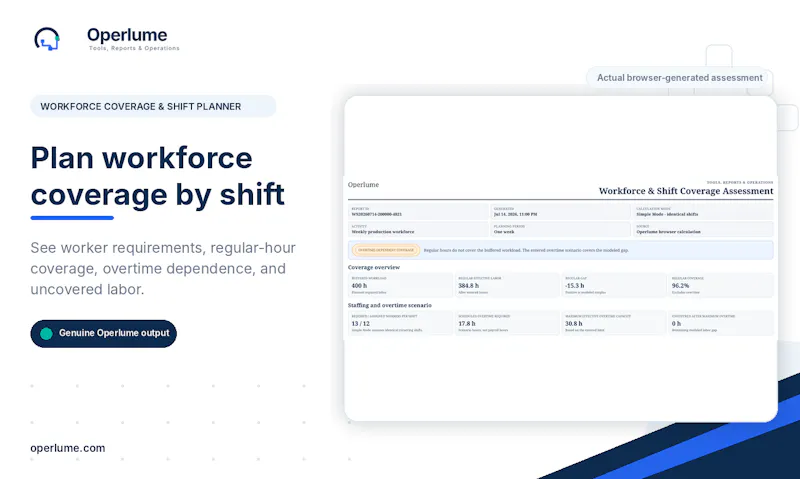800x479 pixels.
Task: Click the Coverage overview section heading
Action: point(374,267)
